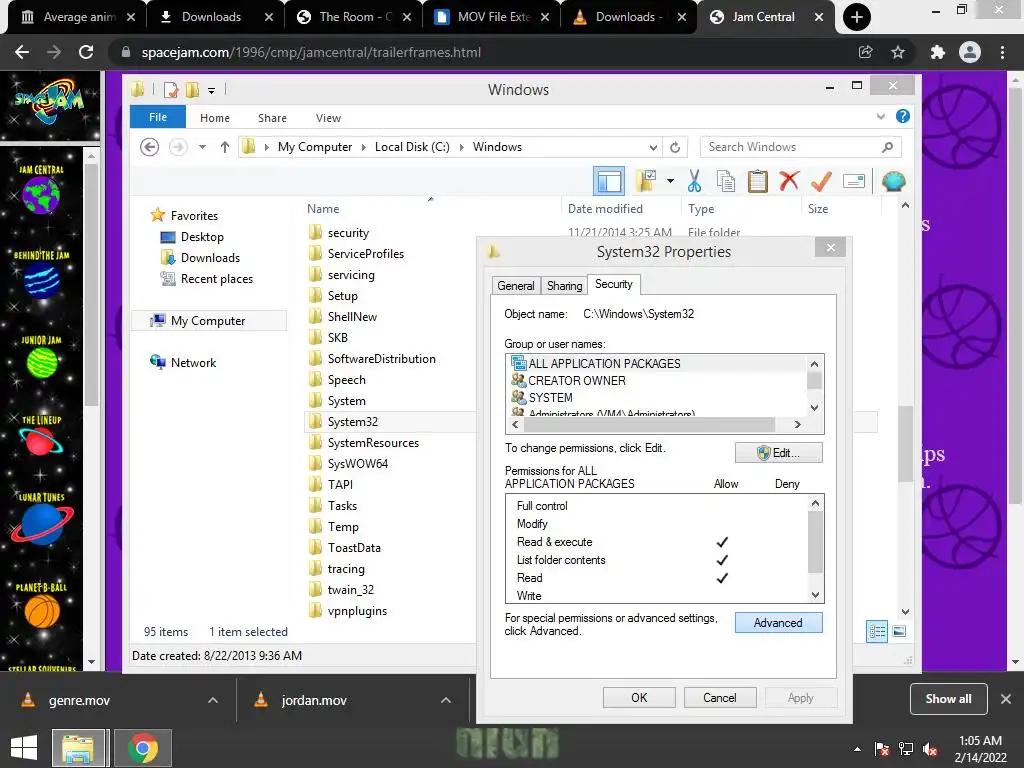Click the Explorer Back arrow button
This screenshot has height=768, width=1024.
point(150,147)
